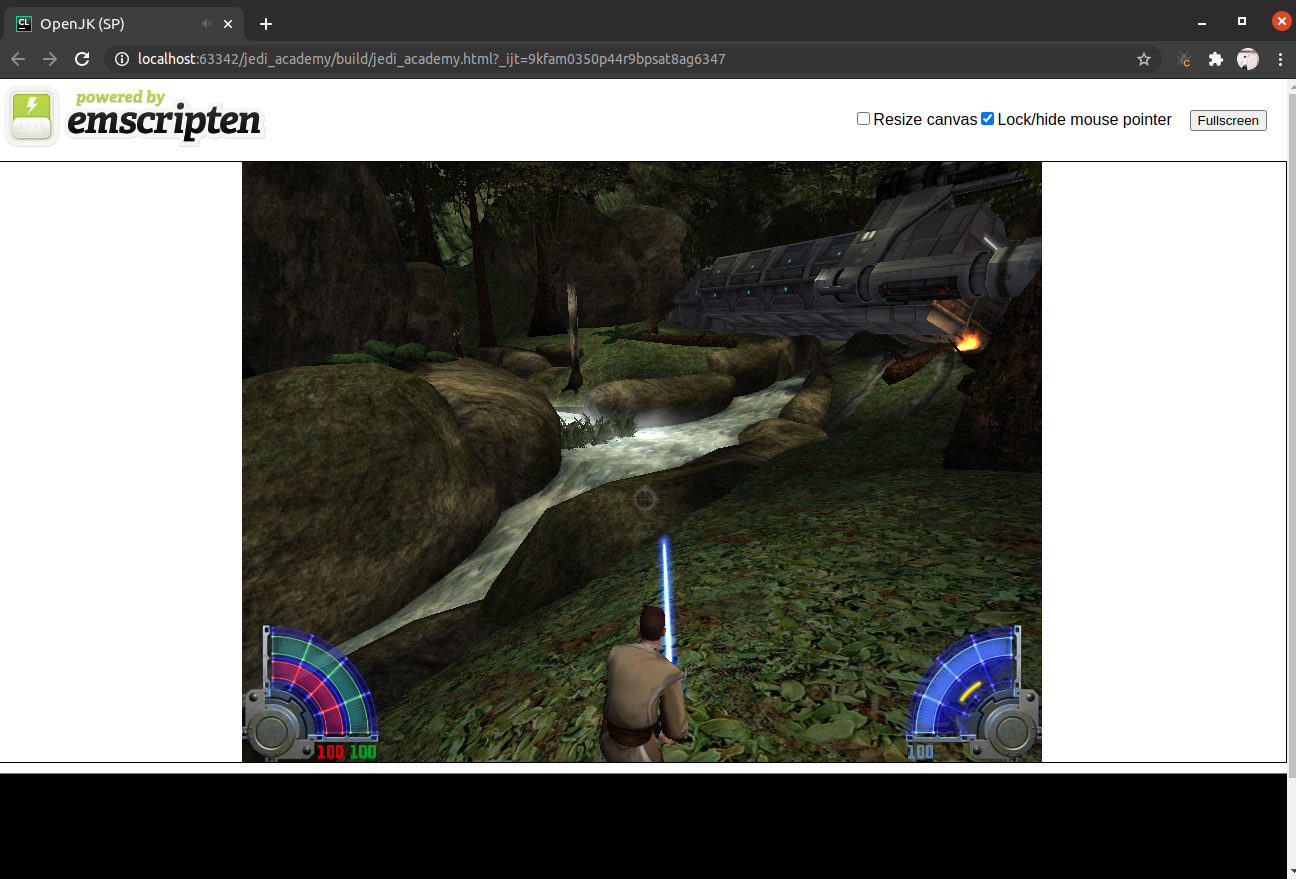1296x879 pixels.
Task: Maximize the Chrome window
Action: click(1241, 21)
